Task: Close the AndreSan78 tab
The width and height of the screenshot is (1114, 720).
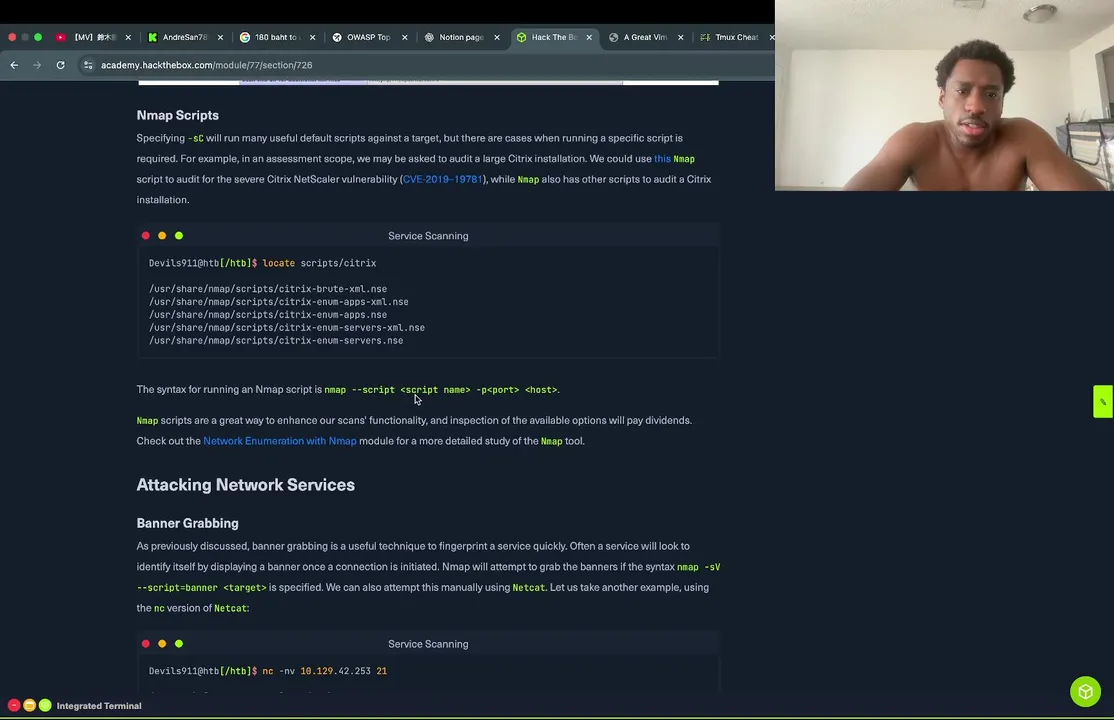Action: 220,37
